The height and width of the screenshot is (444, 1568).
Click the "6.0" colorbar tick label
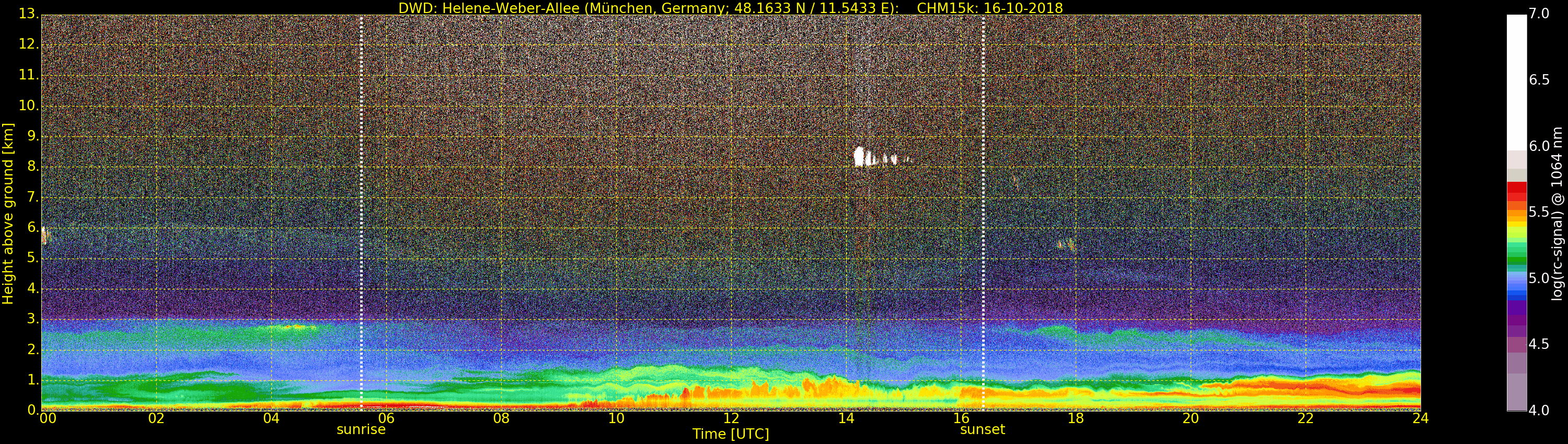point(1539,147)
